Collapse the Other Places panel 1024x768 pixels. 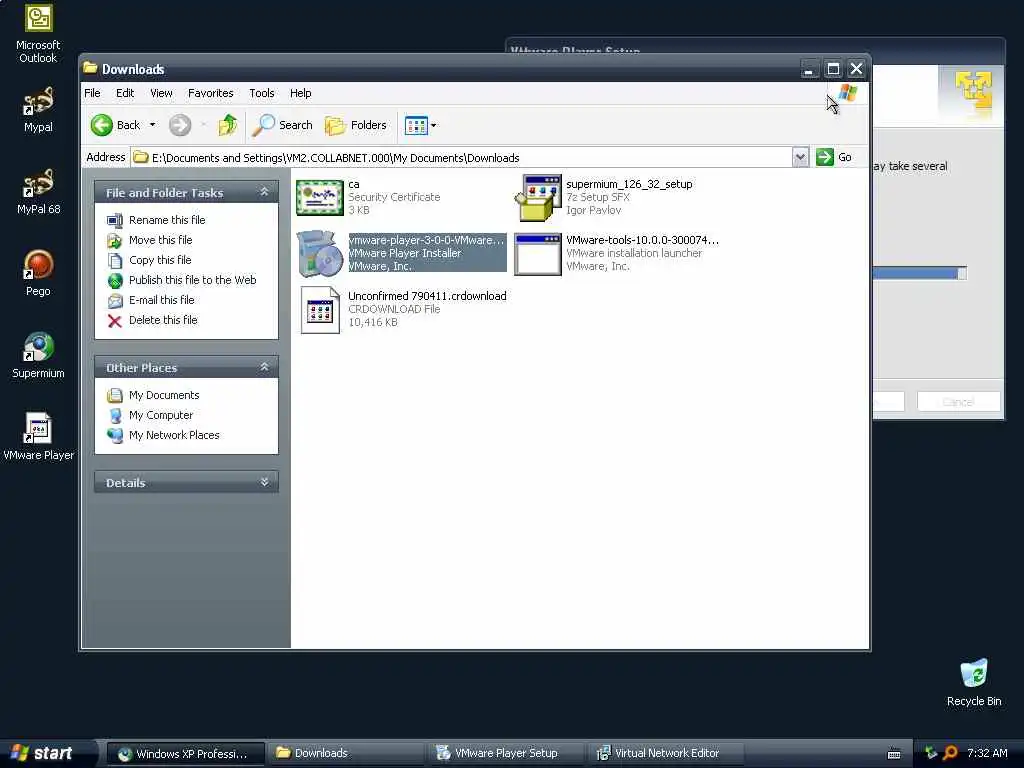(x=264, y=367)
